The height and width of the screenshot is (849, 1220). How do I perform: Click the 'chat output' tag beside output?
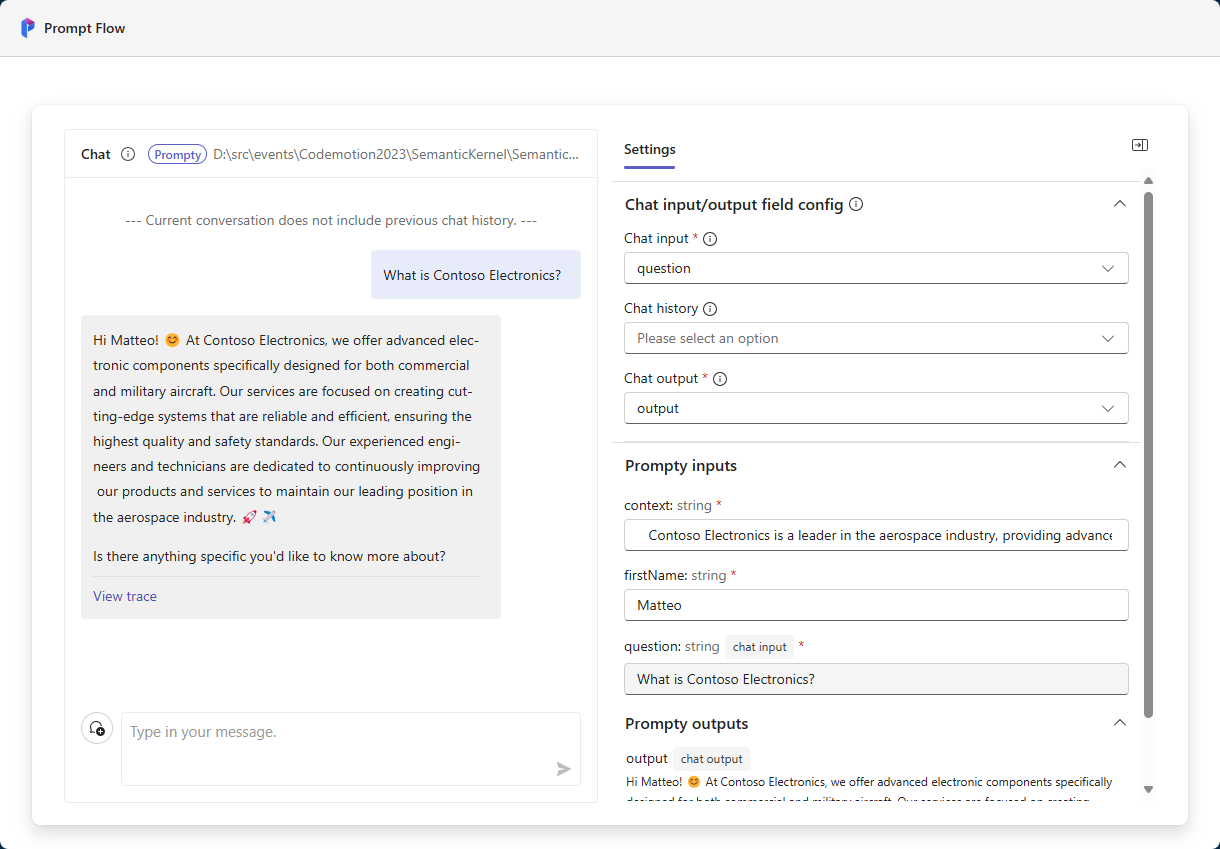(712, 759)
